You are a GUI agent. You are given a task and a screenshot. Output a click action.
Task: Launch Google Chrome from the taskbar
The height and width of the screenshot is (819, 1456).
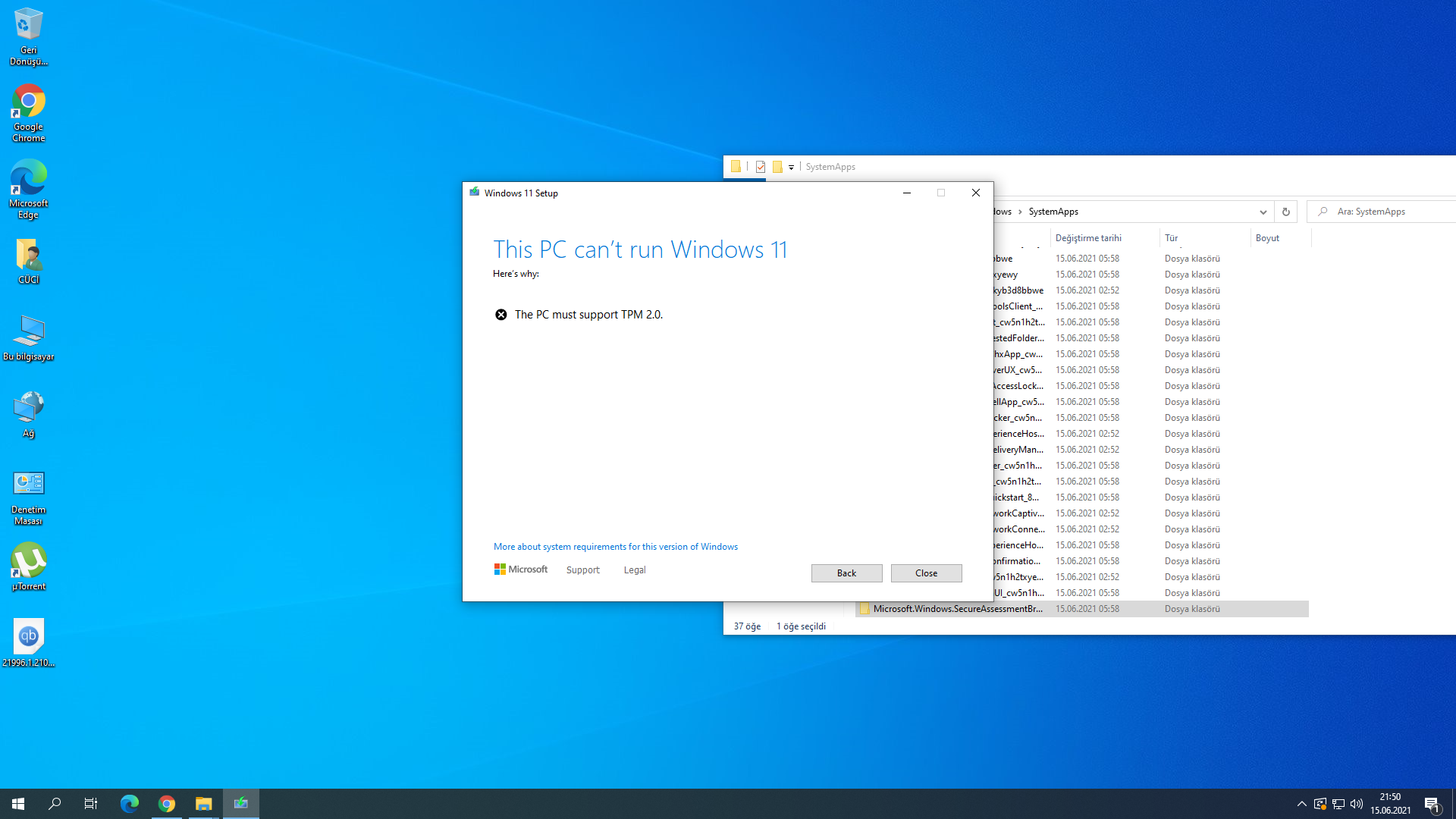[x=167, y=804]
